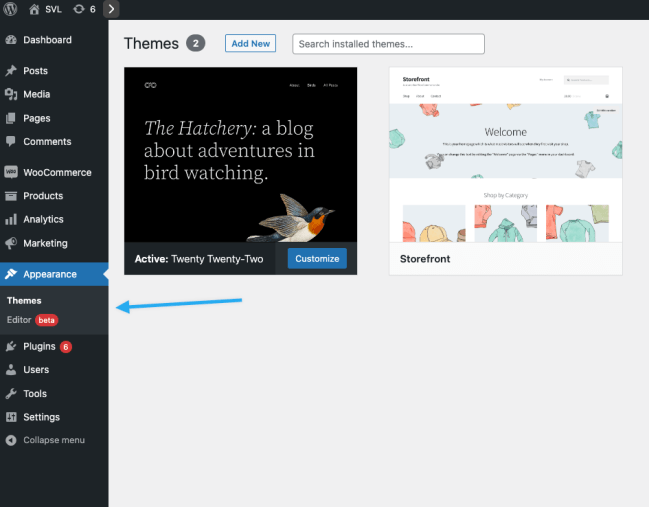Click the Dashboard gauge icon
This screenshot has width=649, height=507.
click(x=11, y=40)
